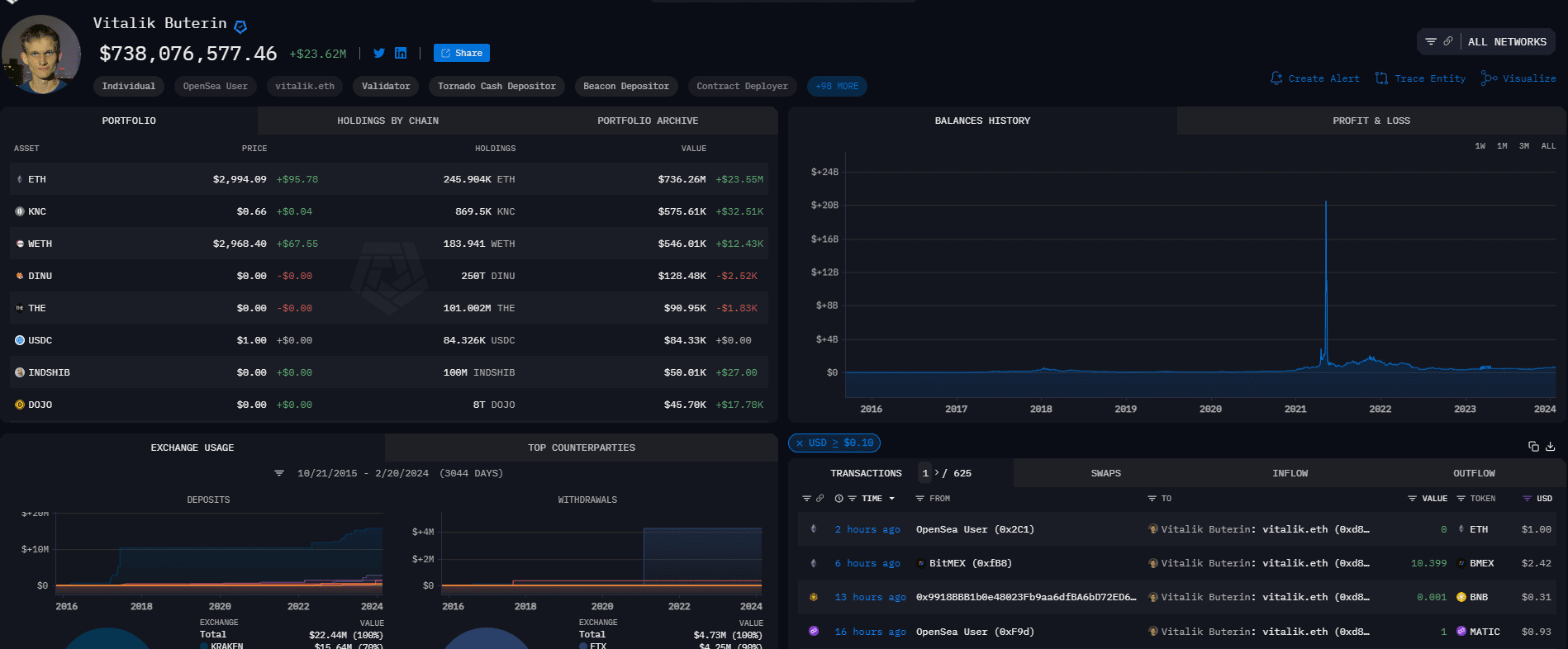
Task: Select the 3M chart time range
Action: [1523, 146]
